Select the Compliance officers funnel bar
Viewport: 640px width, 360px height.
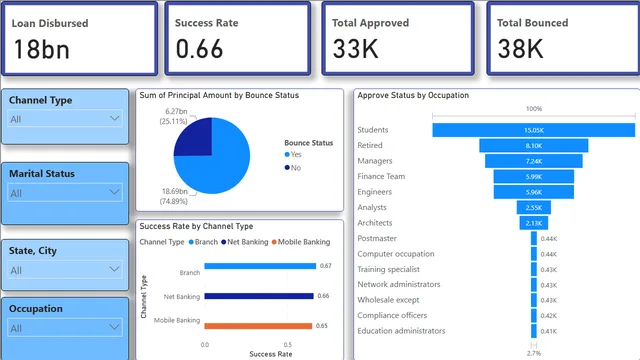[x=533, y=316]
